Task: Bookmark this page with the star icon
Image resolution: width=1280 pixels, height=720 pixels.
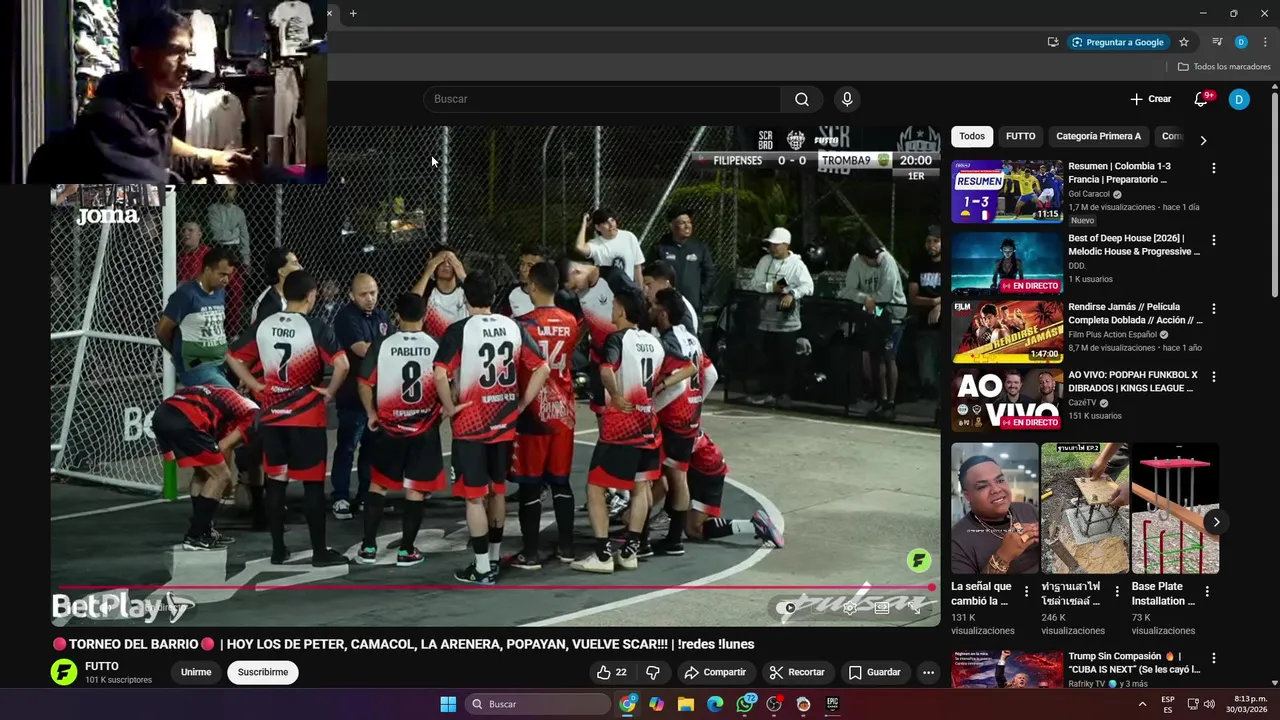Action: [x=1184, y=42]
